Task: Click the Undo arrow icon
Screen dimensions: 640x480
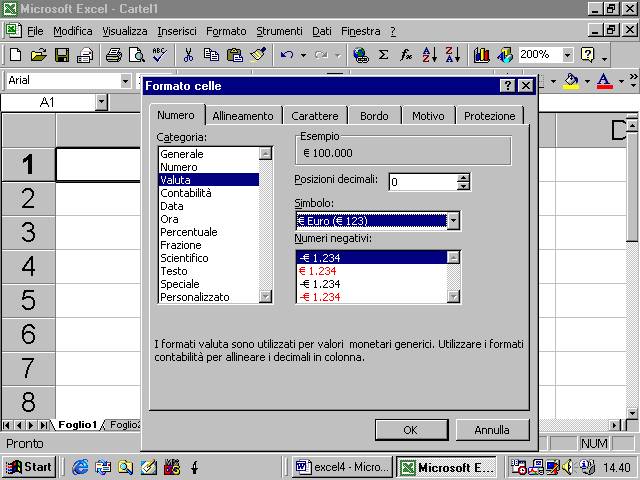Action: point(287,55)
